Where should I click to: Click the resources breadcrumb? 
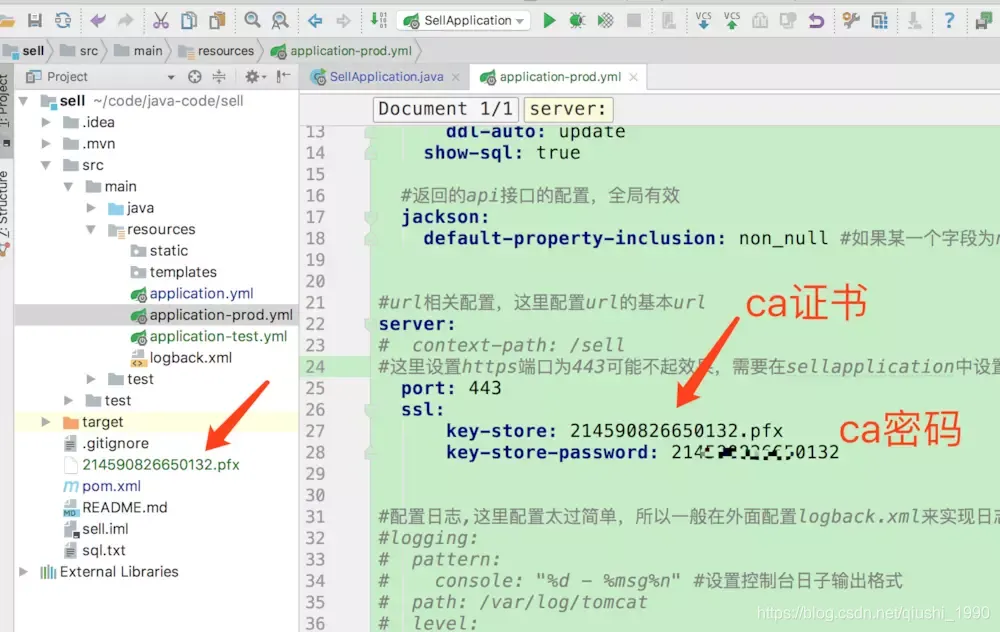coord(217,50)
